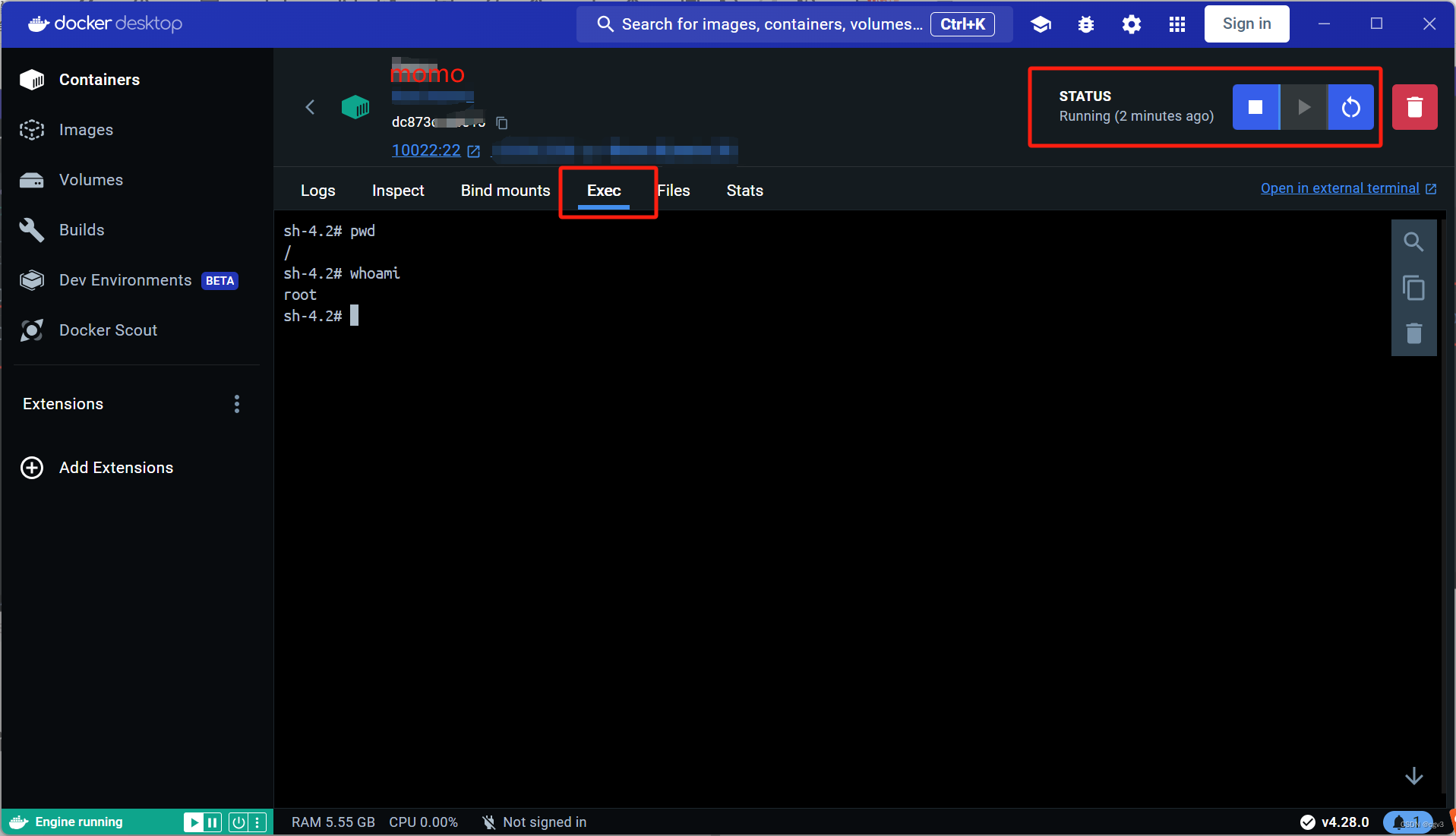Open Dev Environments
Viewport: 1456px width, 836px height.
tap(129, 280)
